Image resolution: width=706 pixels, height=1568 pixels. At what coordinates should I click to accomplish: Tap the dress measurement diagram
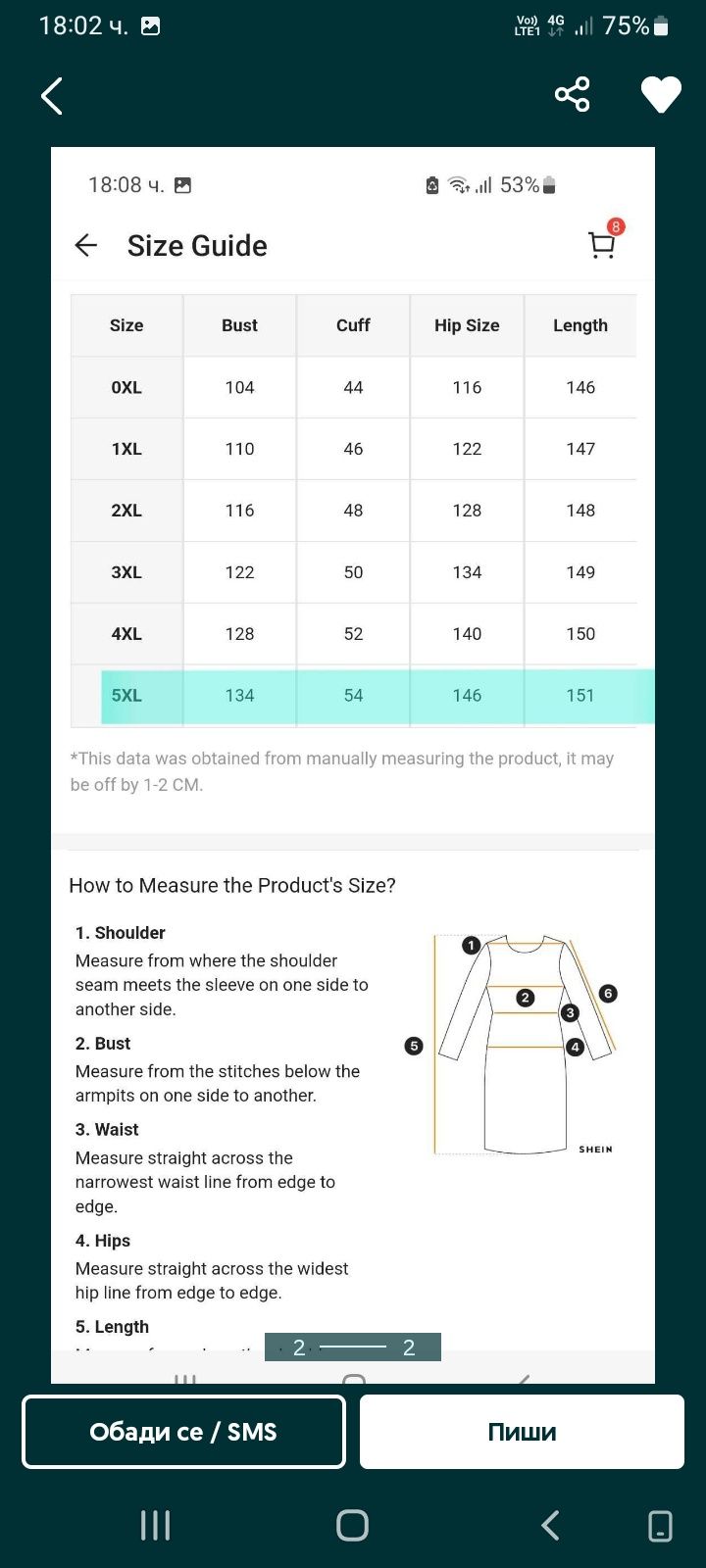pos(525,1045)
